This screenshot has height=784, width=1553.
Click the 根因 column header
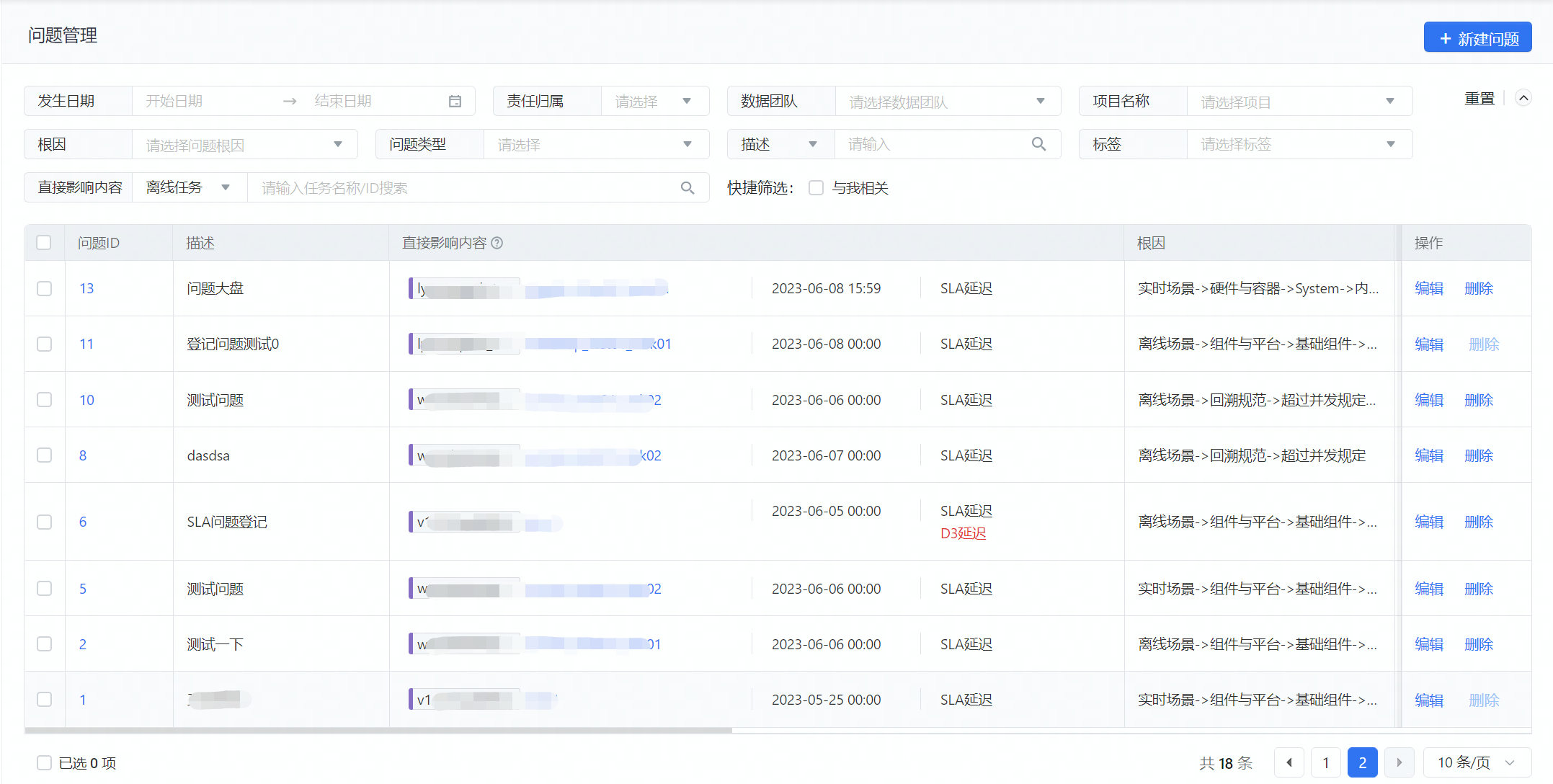(x=1151, y=243)
